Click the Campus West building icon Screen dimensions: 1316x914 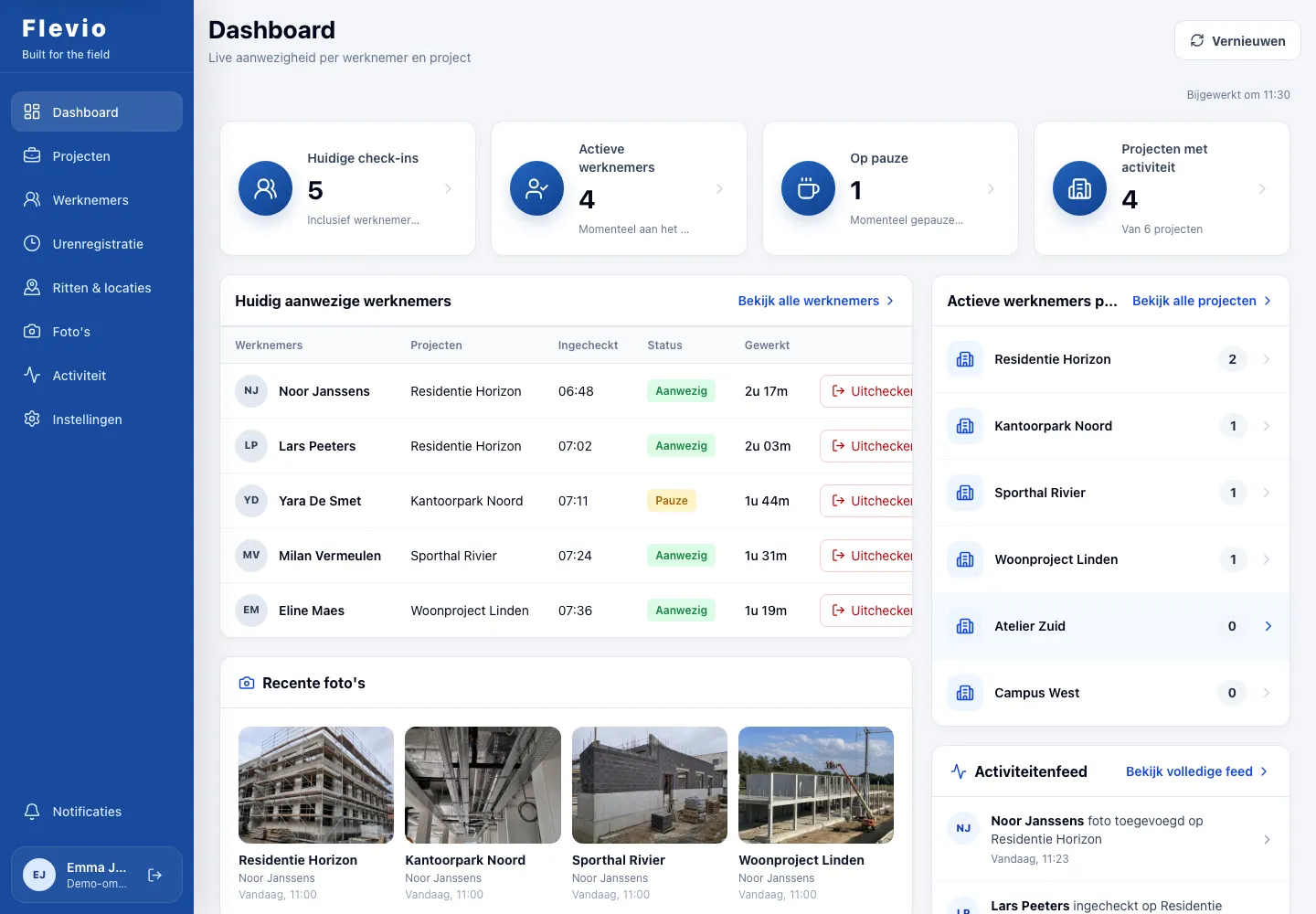[x=965, y=693]
